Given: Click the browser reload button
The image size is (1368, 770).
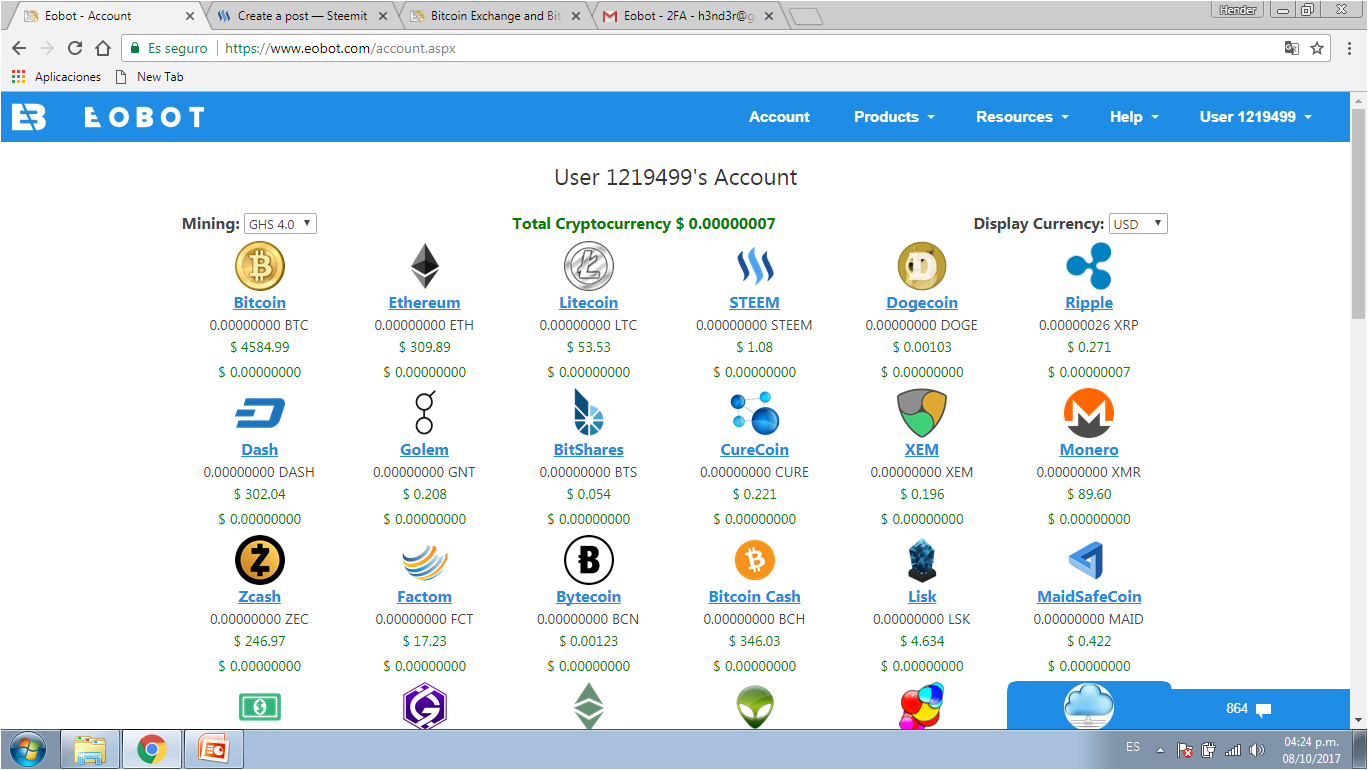Looking at the screenshot, I should (75, 48).
